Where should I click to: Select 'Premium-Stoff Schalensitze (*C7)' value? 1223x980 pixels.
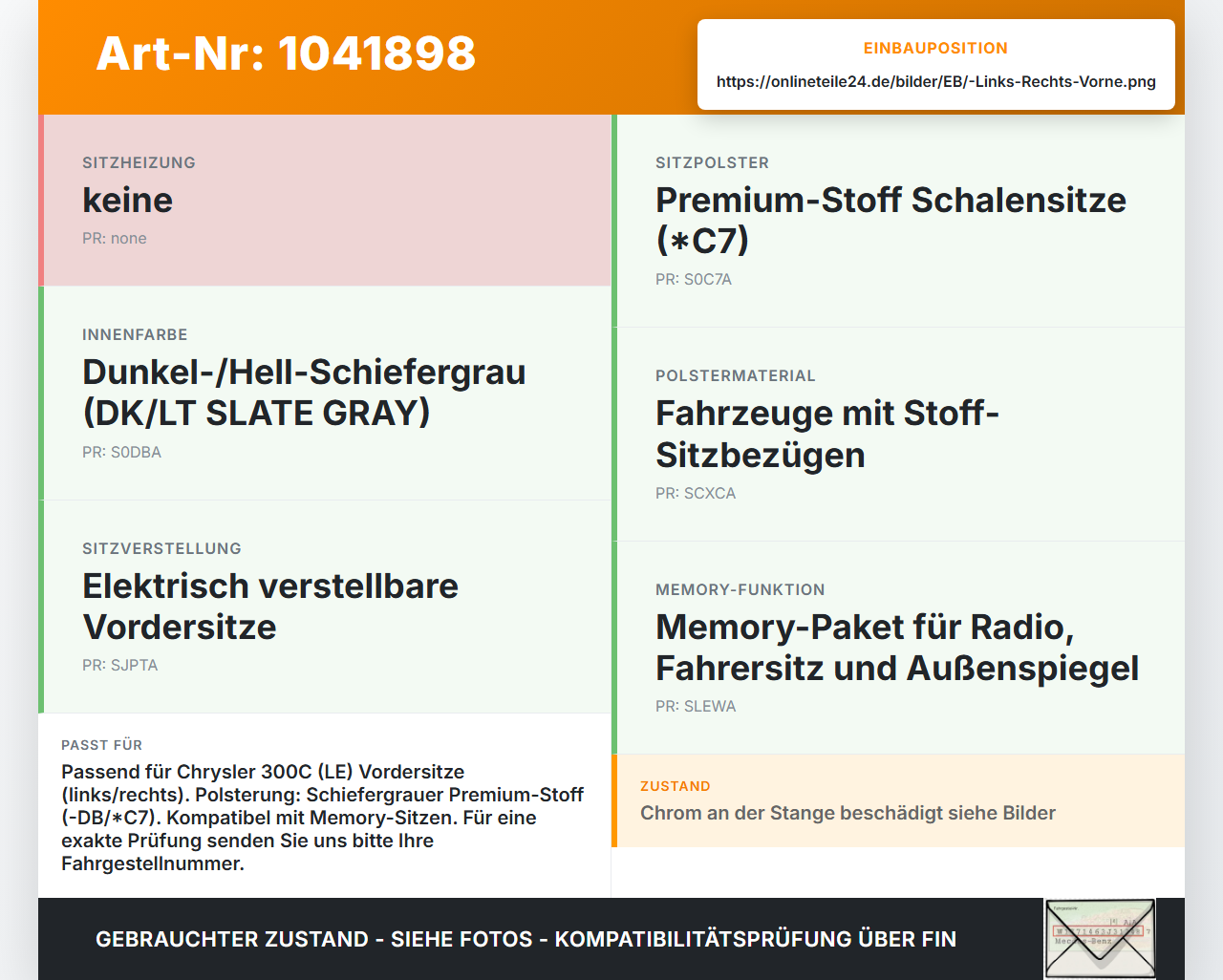coord(890,220)
